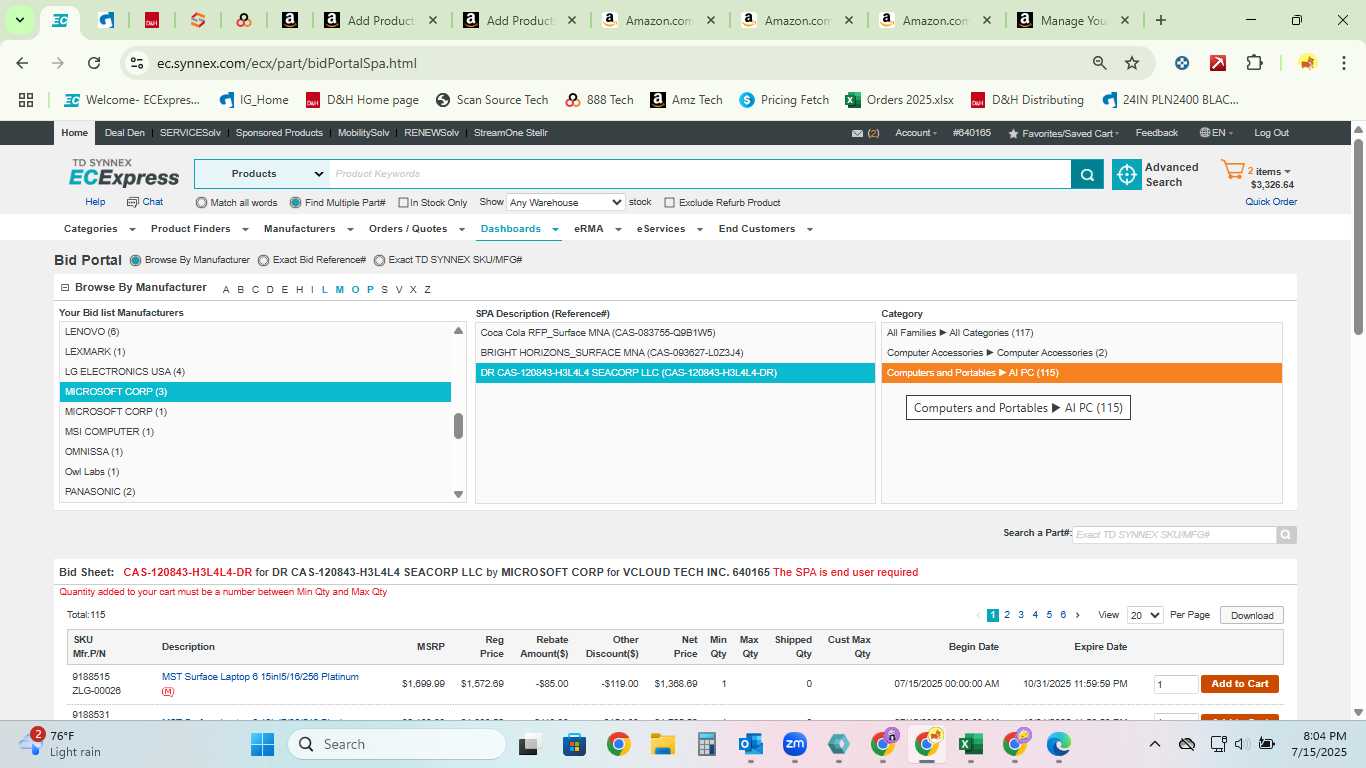Open Chrome three-dot menu

(1342, 63)
